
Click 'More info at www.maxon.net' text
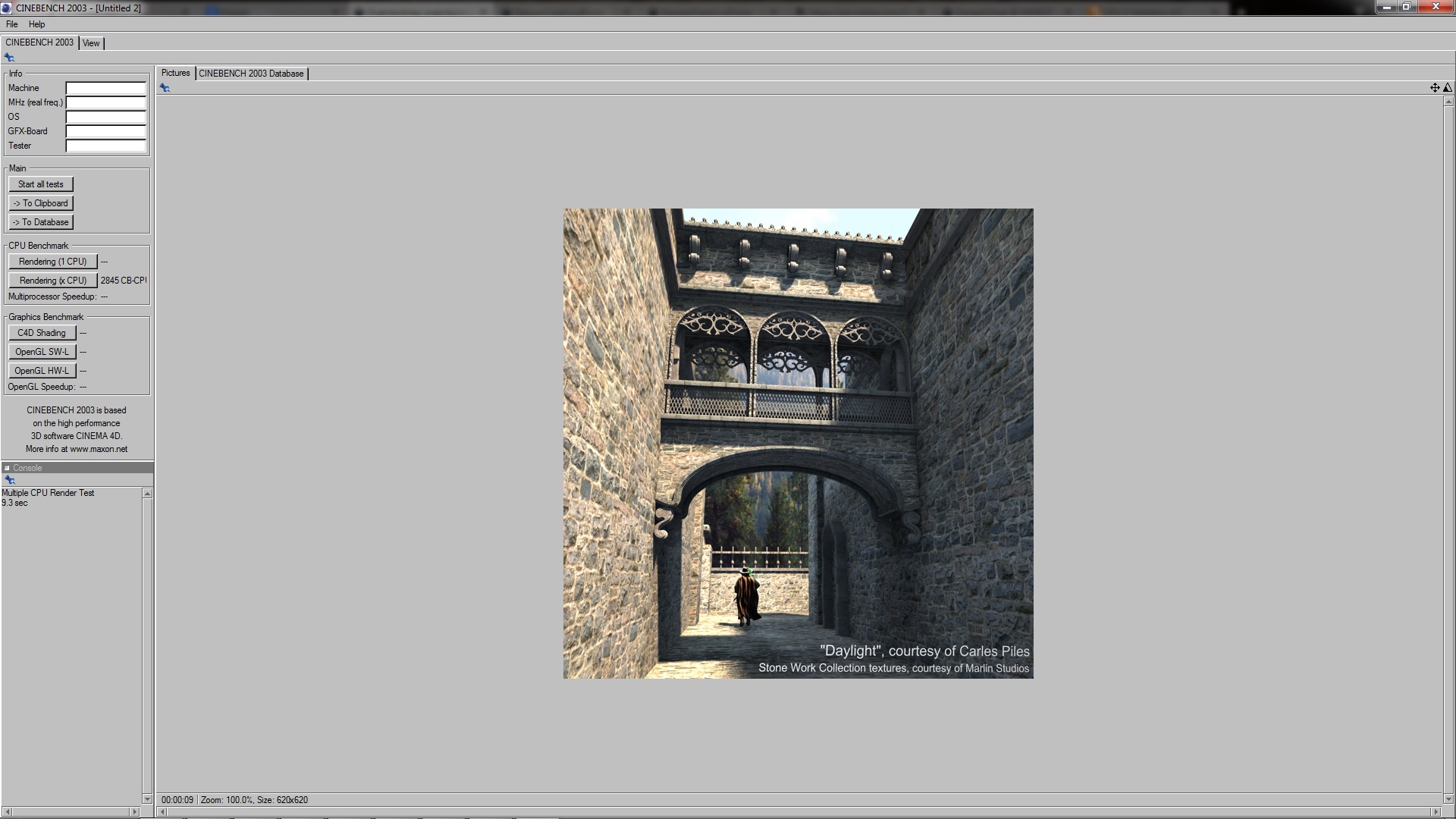77,449
